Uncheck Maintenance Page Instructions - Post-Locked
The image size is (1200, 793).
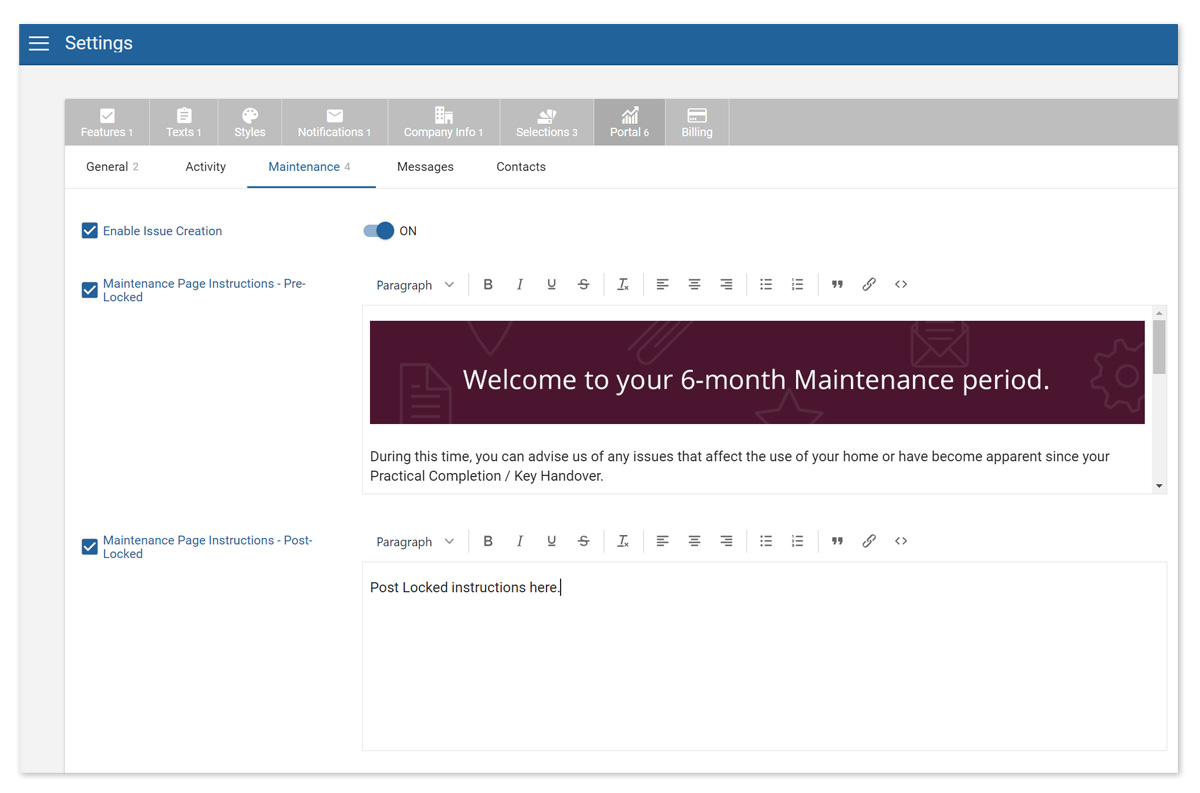(x=89, y=547)
